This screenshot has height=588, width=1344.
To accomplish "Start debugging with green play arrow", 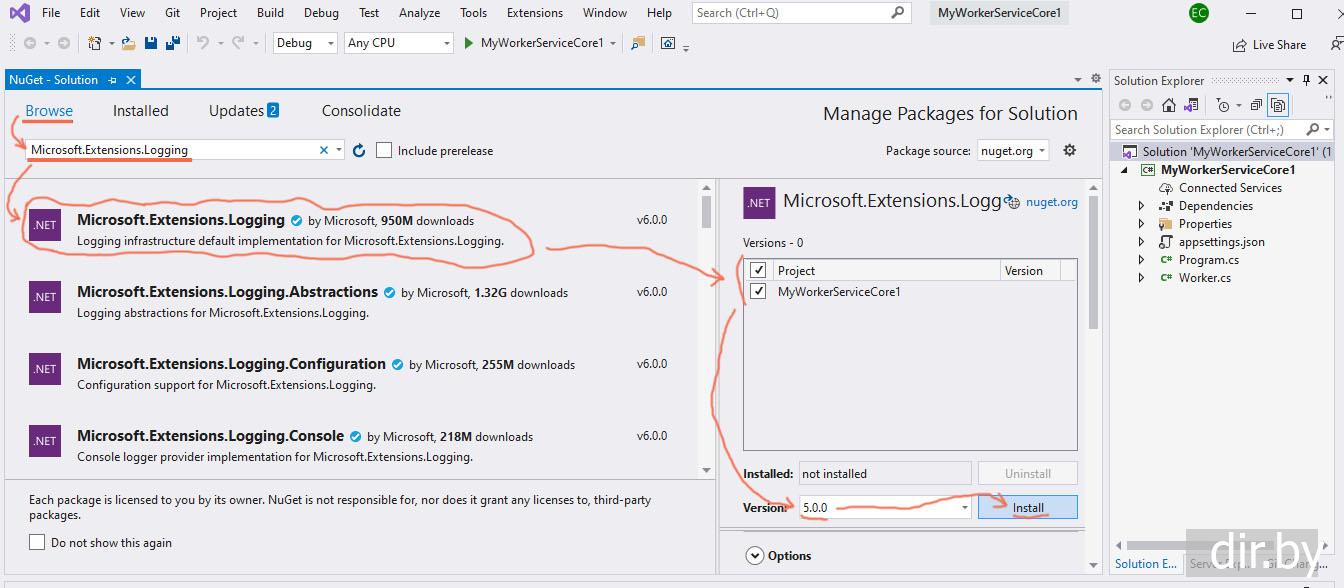I will 468,43.
